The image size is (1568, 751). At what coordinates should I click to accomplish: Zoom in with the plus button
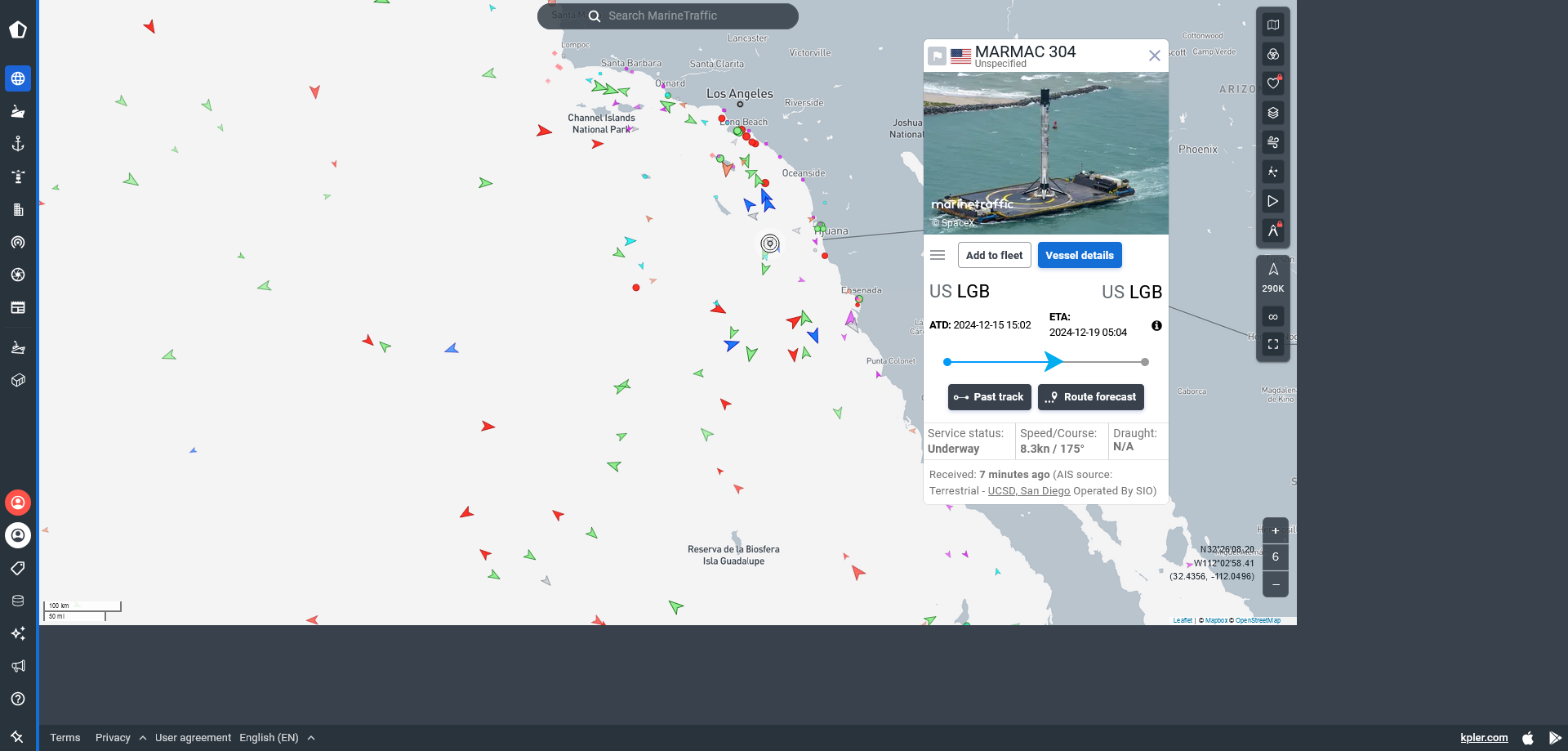1276,530
